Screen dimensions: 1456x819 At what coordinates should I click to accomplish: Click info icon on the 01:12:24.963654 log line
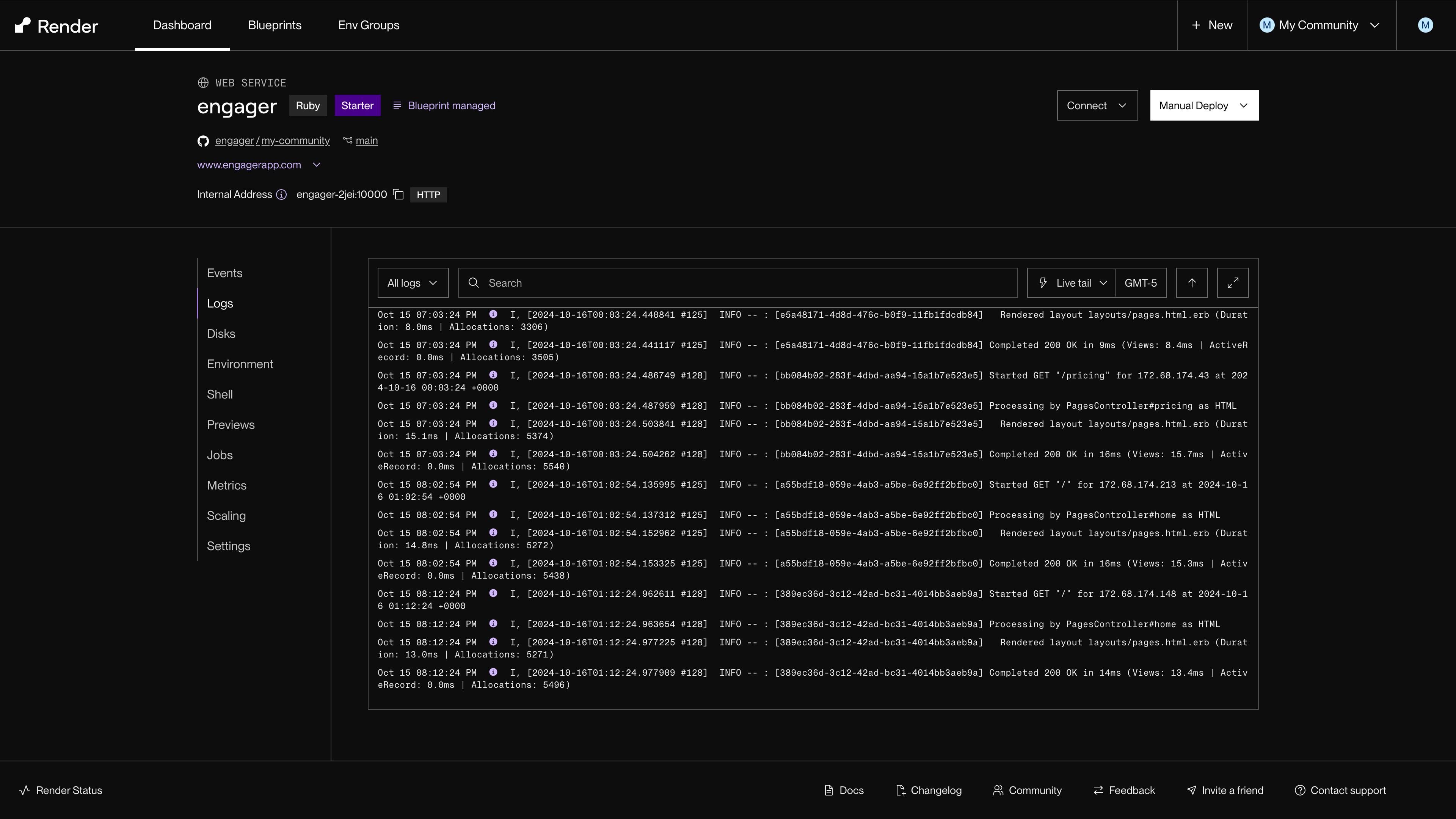point(493,623)
